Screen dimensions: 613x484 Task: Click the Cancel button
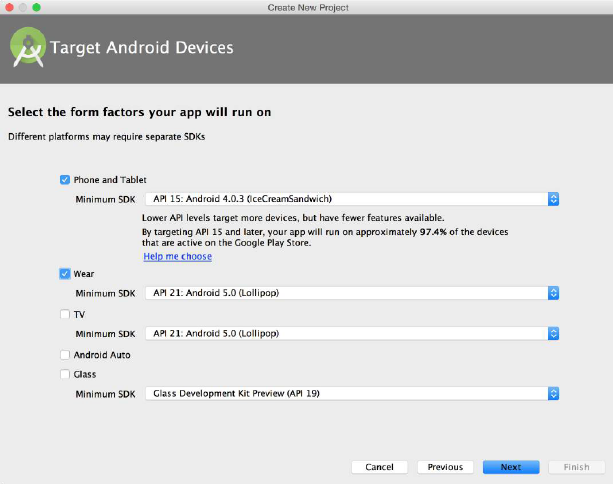click(x=379, y=467)
